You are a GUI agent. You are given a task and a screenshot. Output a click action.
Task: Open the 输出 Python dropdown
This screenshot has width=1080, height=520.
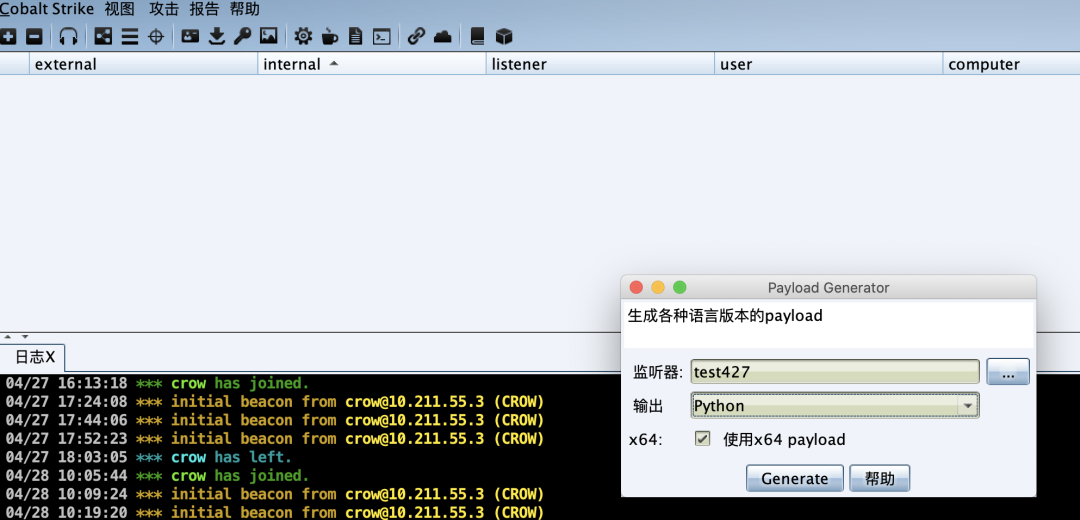coord(835,406)
